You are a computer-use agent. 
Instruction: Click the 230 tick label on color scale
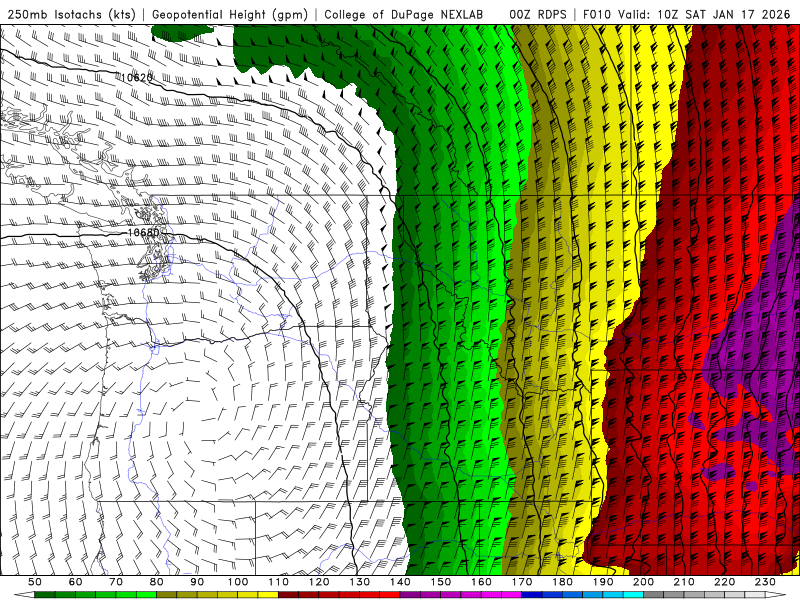[765, 582]
